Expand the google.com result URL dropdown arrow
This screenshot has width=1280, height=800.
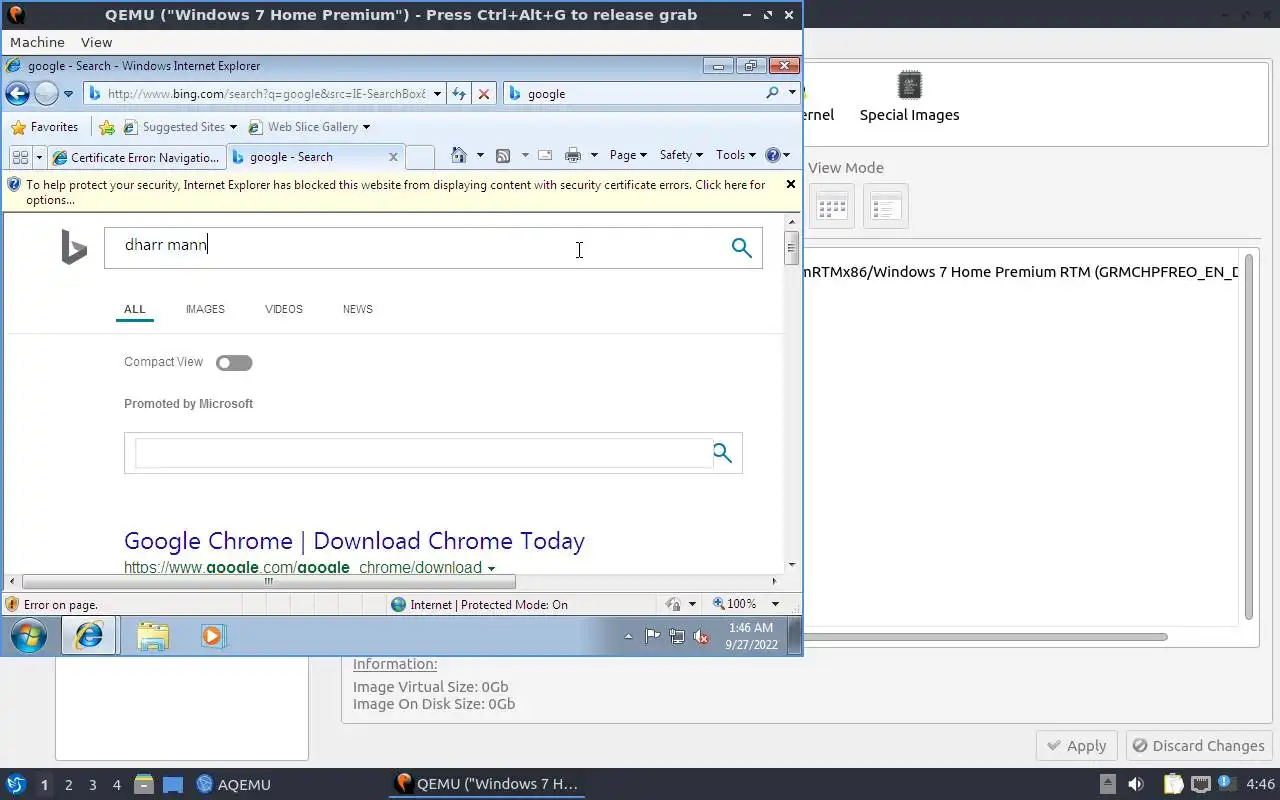point(491,568)
